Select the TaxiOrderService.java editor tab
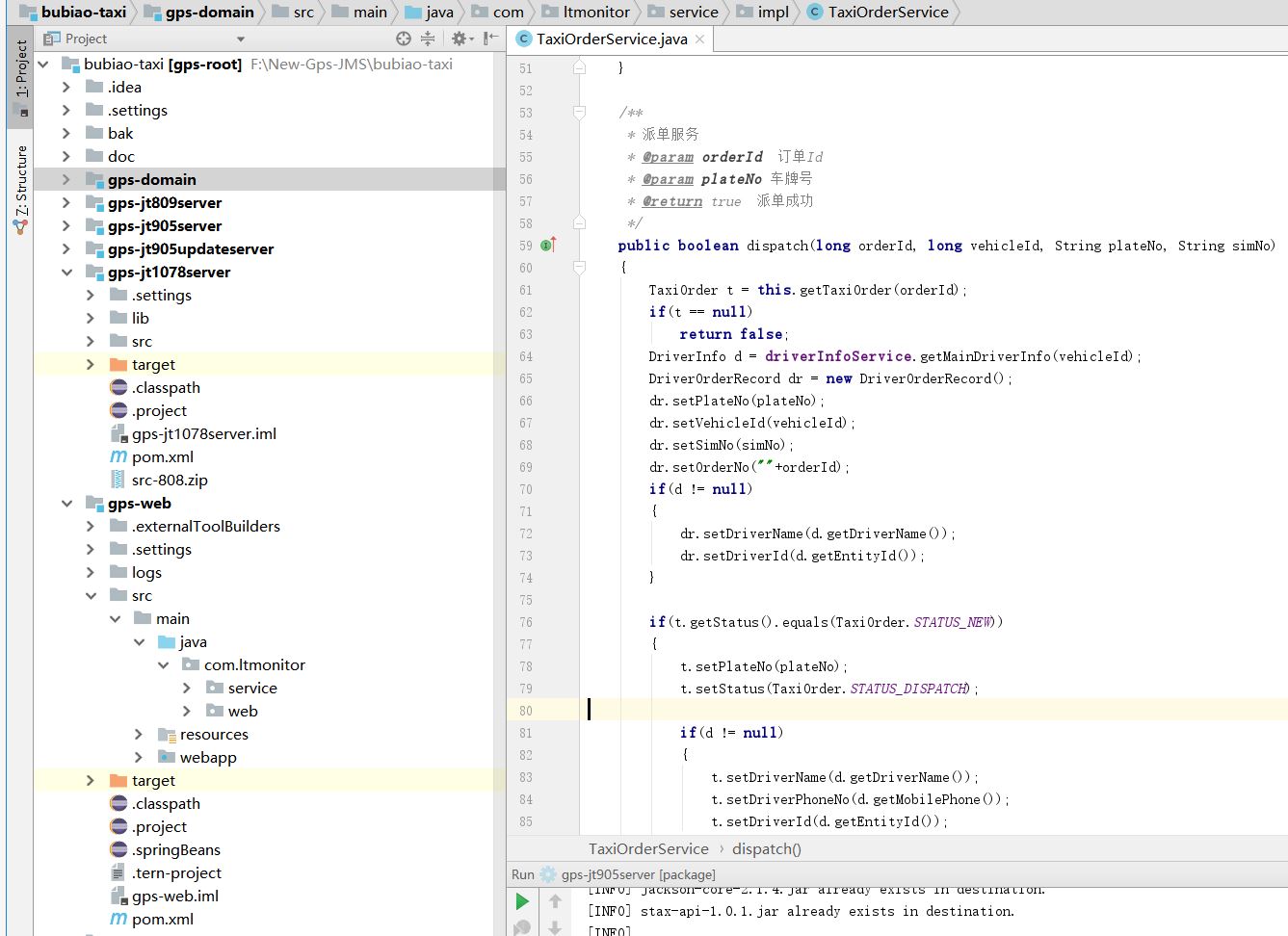The width and height of the screenshot is (1288, 936). pos(612,39)
